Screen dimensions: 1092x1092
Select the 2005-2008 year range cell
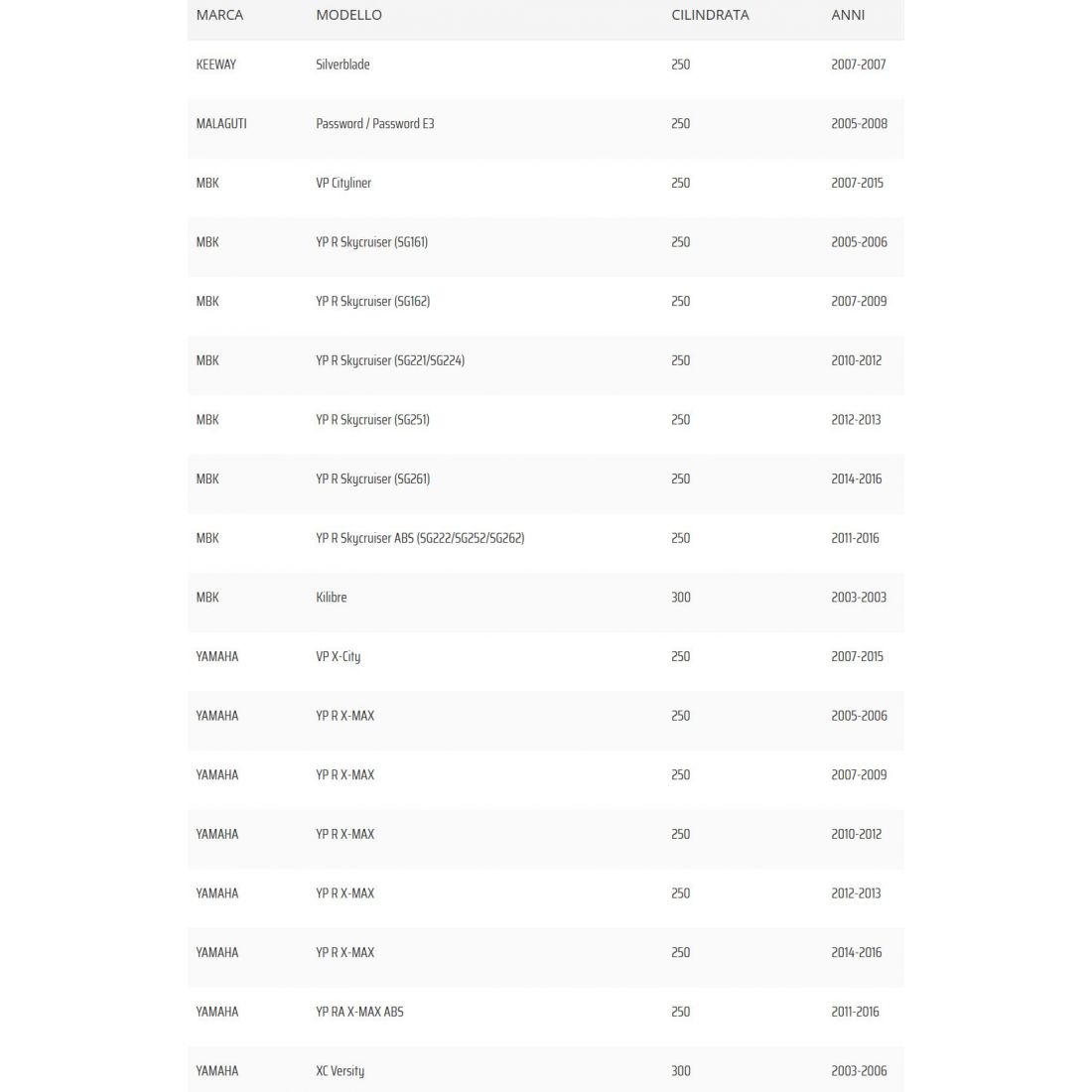click(859, 124)
